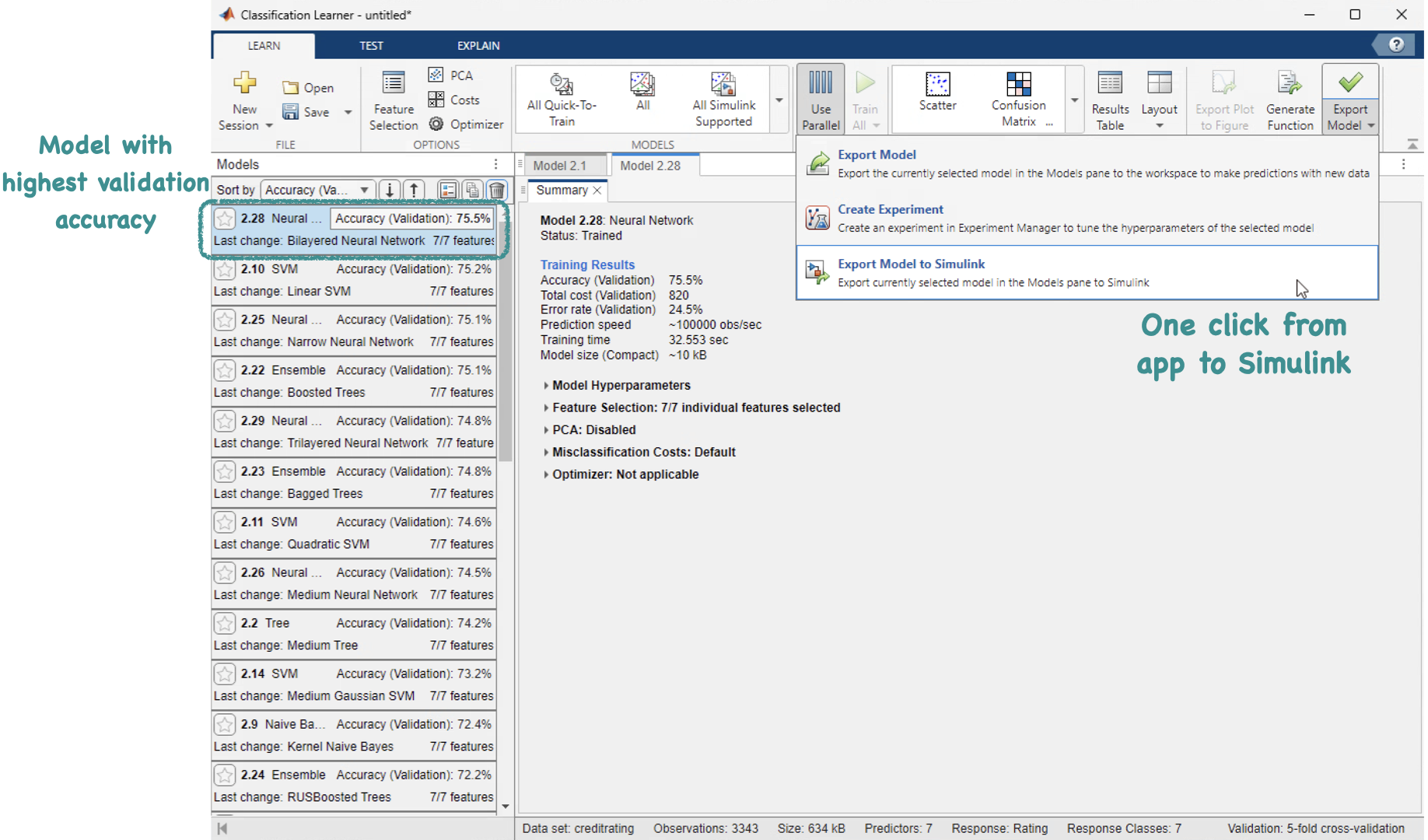Switch to the TEST ribbon tab
Screen dimensions: 1428x840
371,46
